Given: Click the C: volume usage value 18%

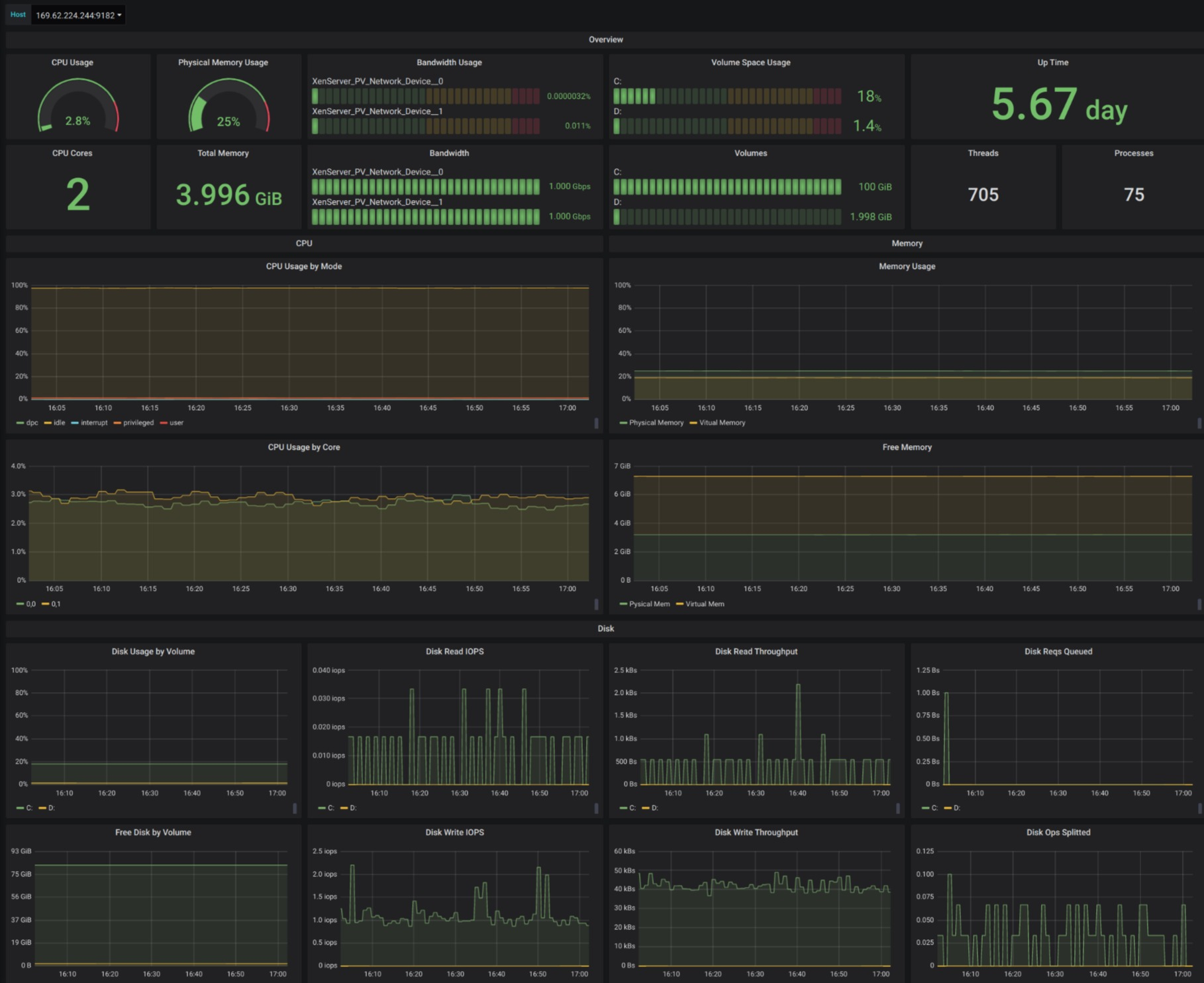Looking at the screenshot, I should click(x=869, y=97).
